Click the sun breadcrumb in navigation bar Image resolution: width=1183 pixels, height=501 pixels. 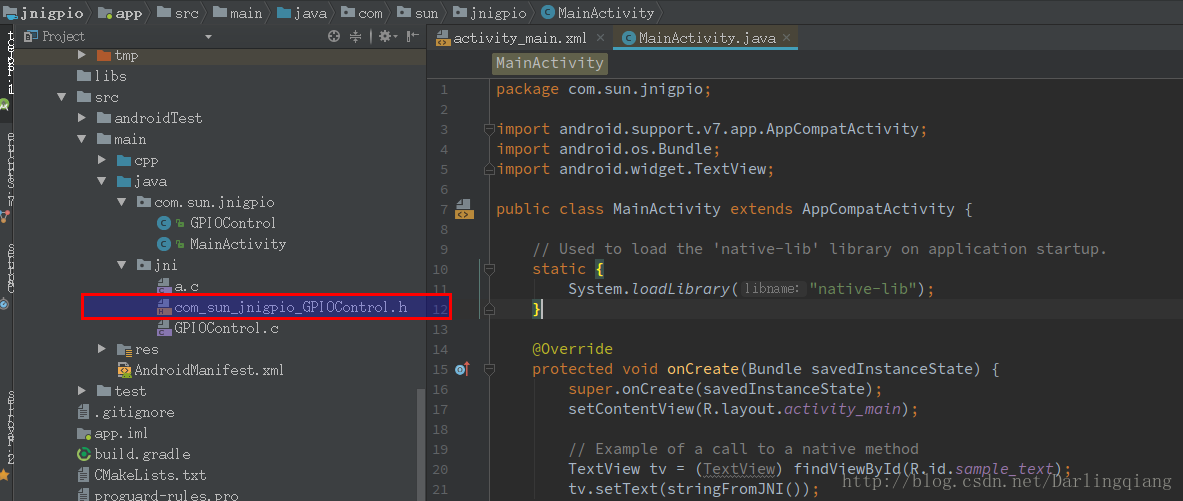click(417, 13)
